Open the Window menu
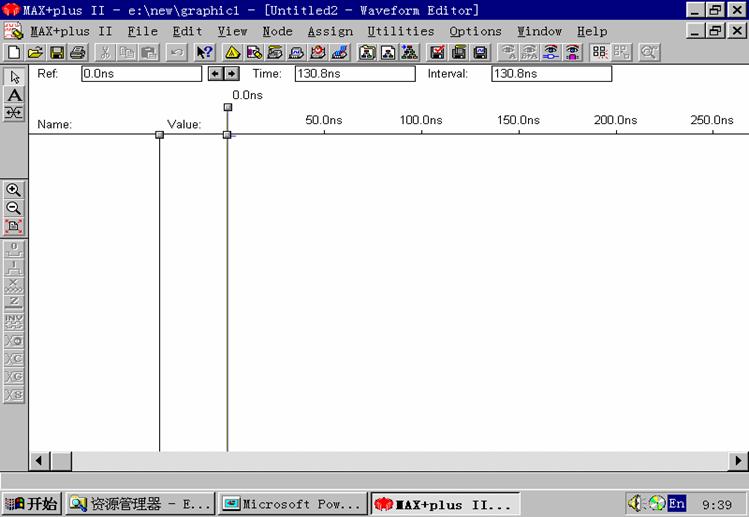This screenshot has height=517, width=749. pos(539,32)
